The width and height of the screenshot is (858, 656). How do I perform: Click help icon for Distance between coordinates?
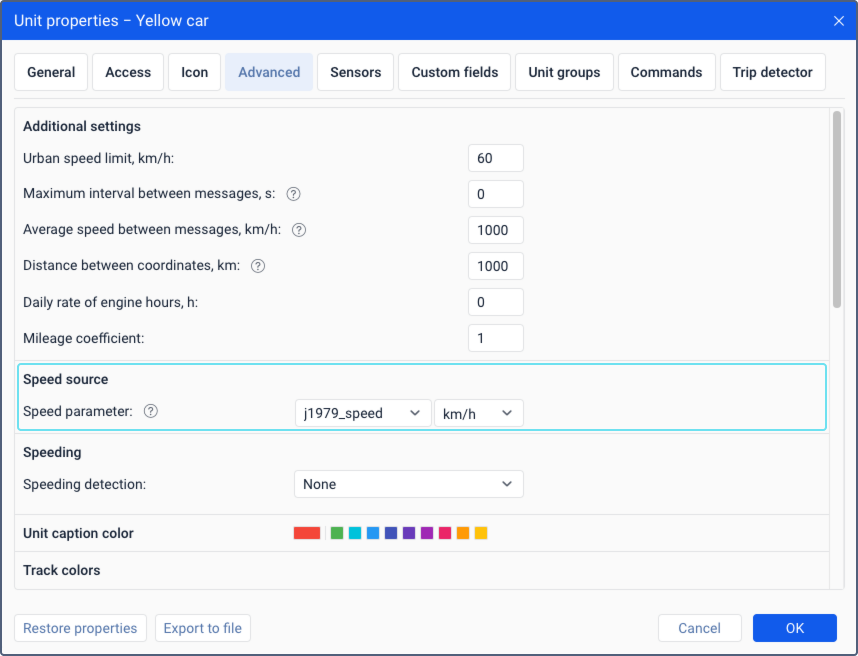coord(258,266)
